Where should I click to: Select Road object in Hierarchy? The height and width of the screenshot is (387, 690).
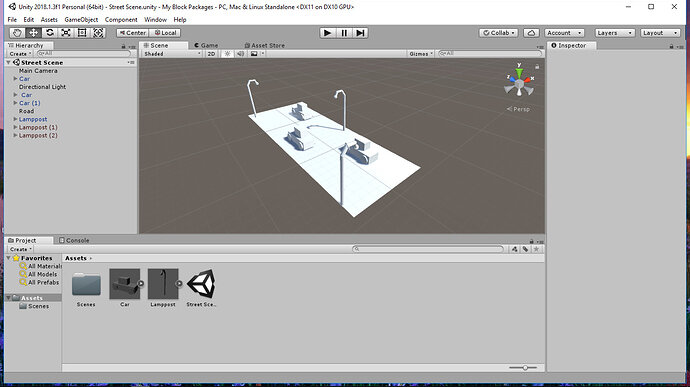[26, 111]
